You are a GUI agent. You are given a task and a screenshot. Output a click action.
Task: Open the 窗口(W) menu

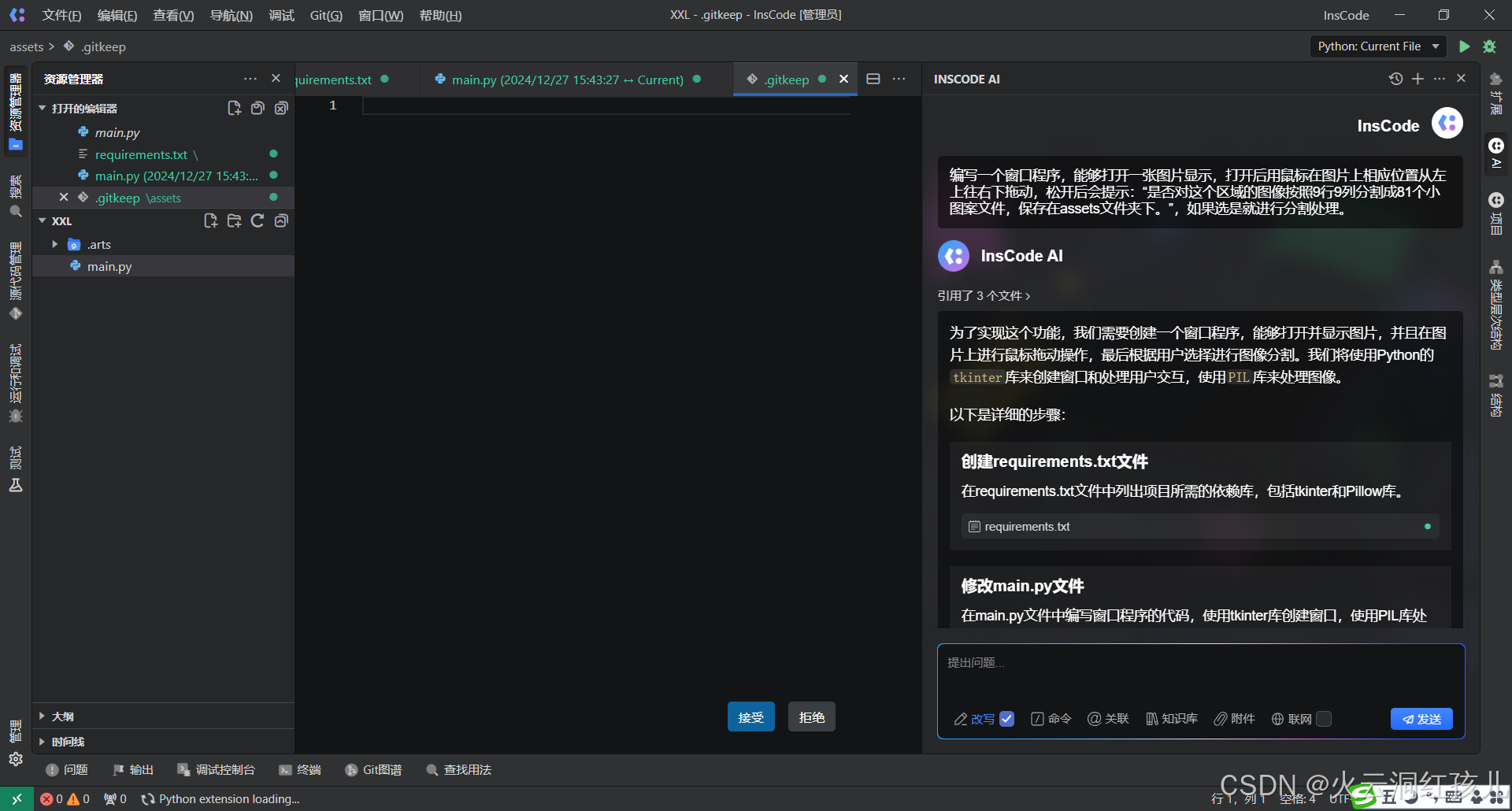380,15
